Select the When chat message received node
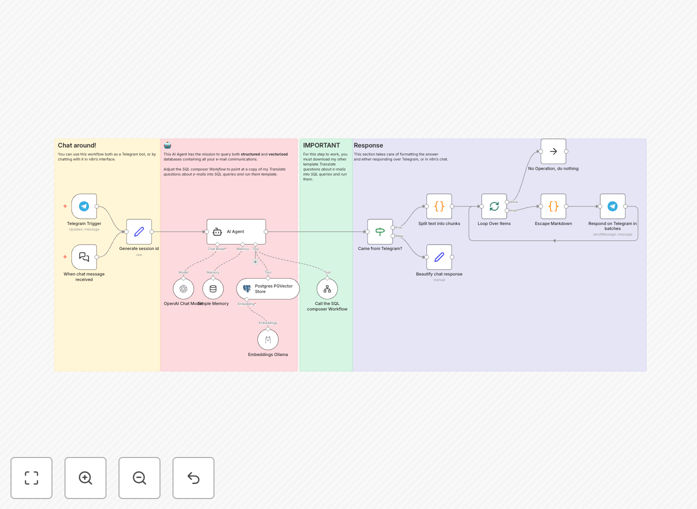 84,257
